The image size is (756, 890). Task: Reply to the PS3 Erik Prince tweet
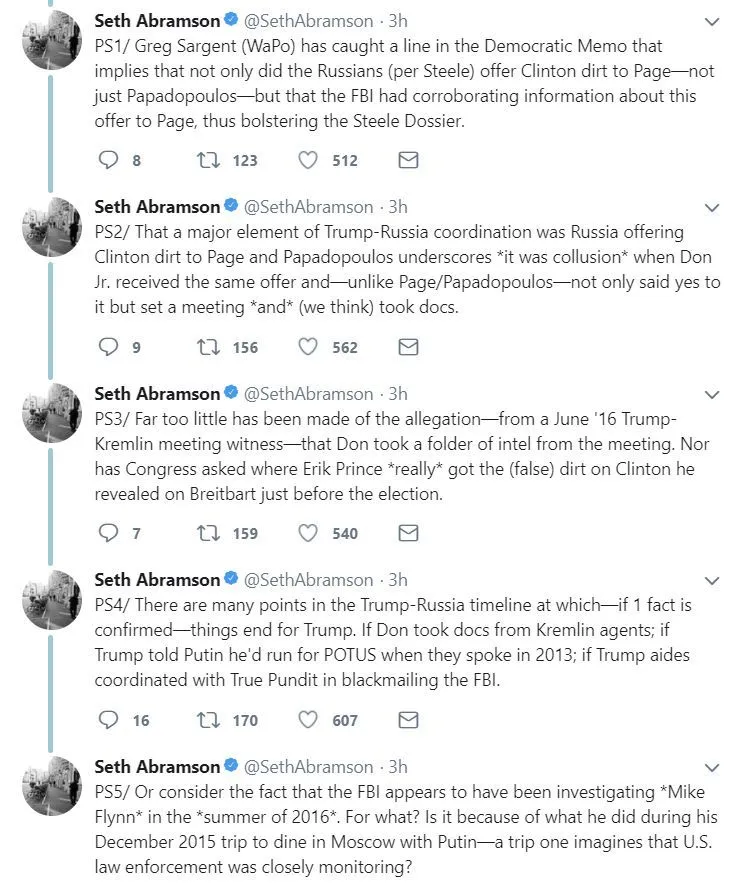[x=109, y=533]
